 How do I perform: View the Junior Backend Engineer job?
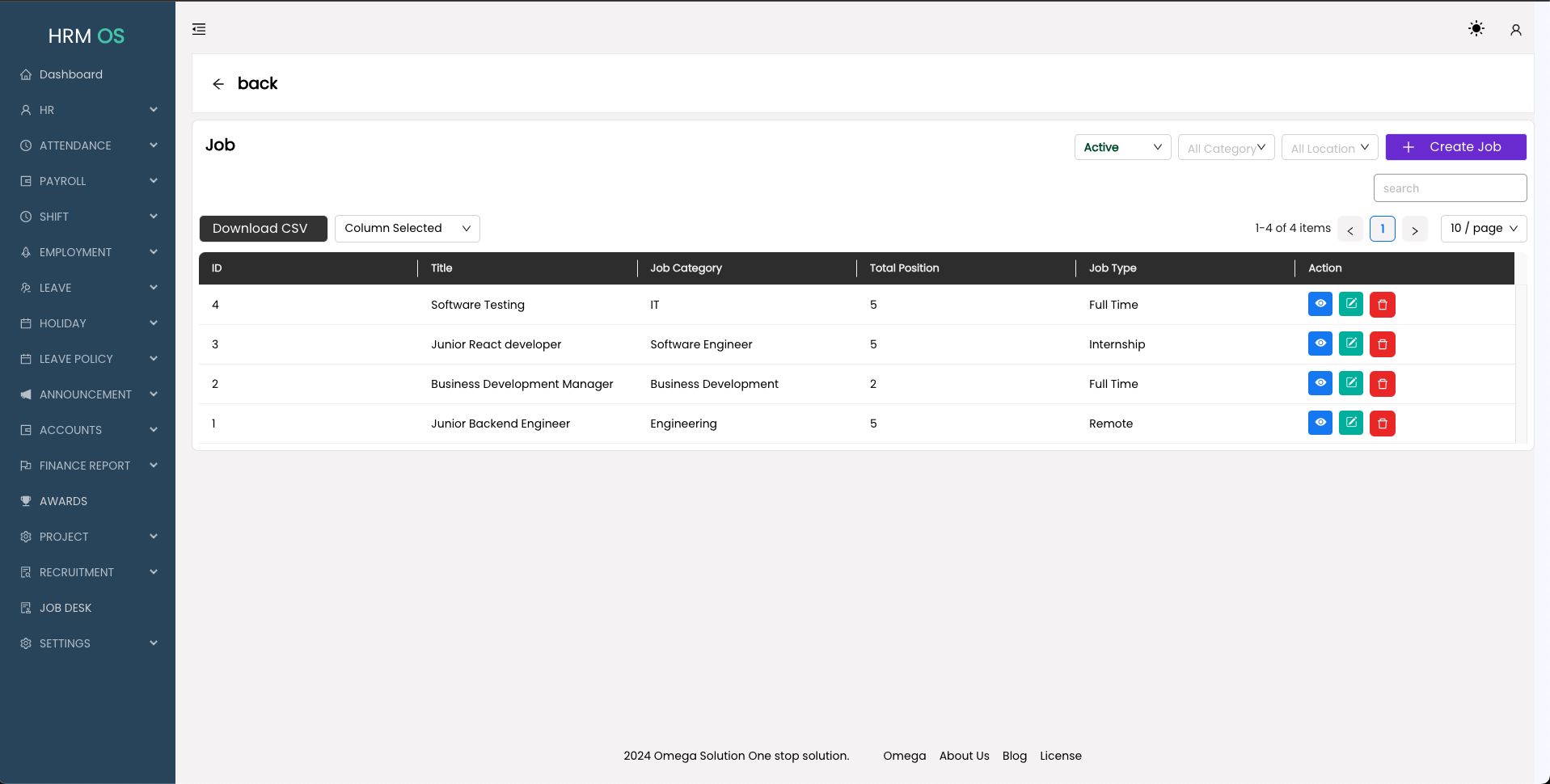pyautogui.click(x=1320, y=423)
